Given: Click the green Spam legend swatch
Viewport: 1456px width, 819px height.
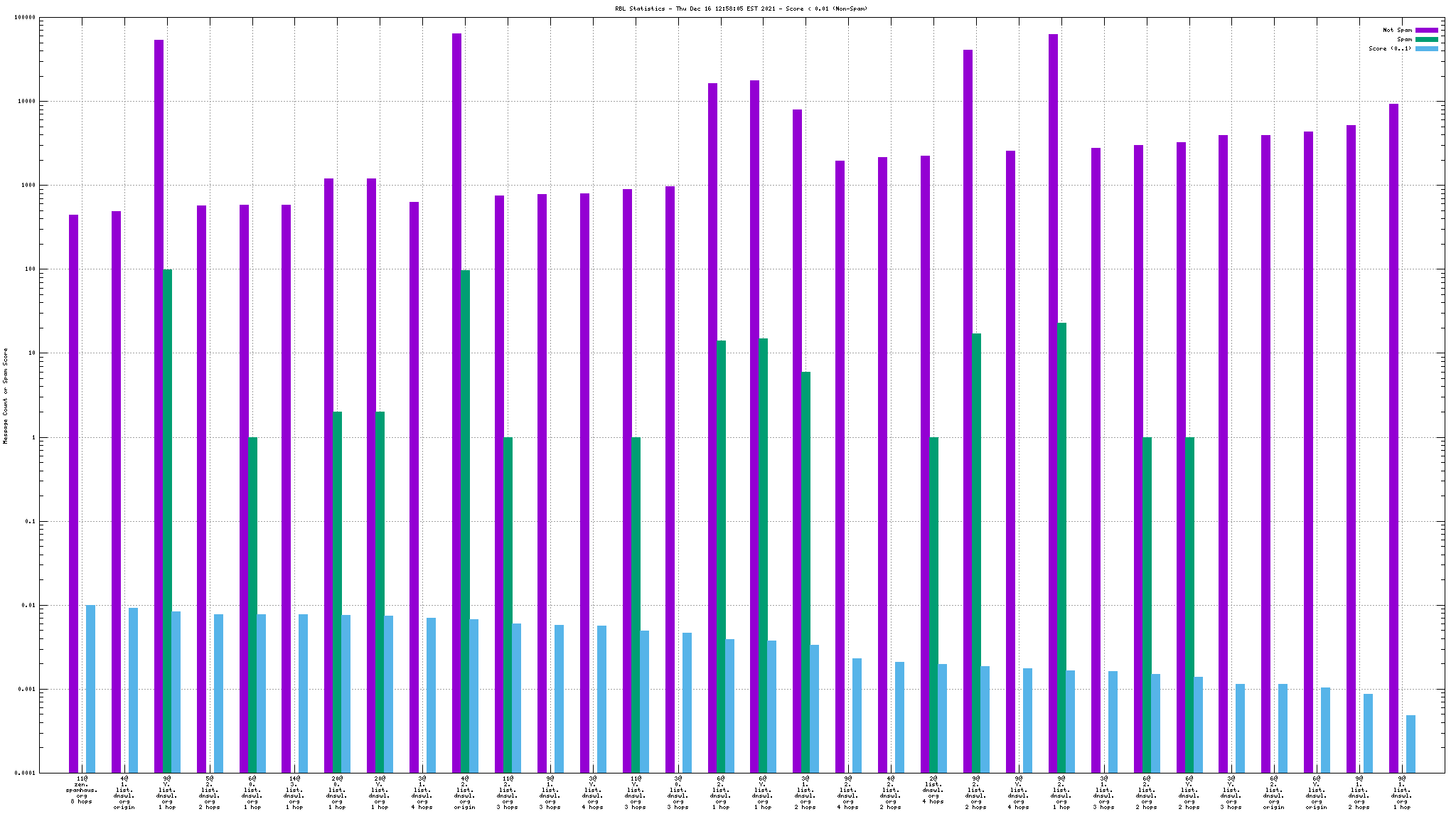Looking at the screenshot, I should coord(1426,39).
